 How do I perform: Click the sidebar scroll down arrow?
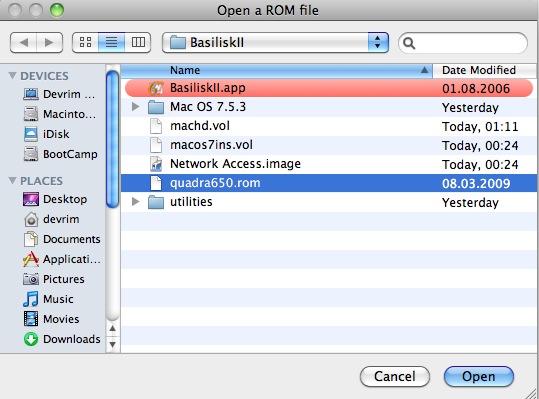tap(112, 344)
